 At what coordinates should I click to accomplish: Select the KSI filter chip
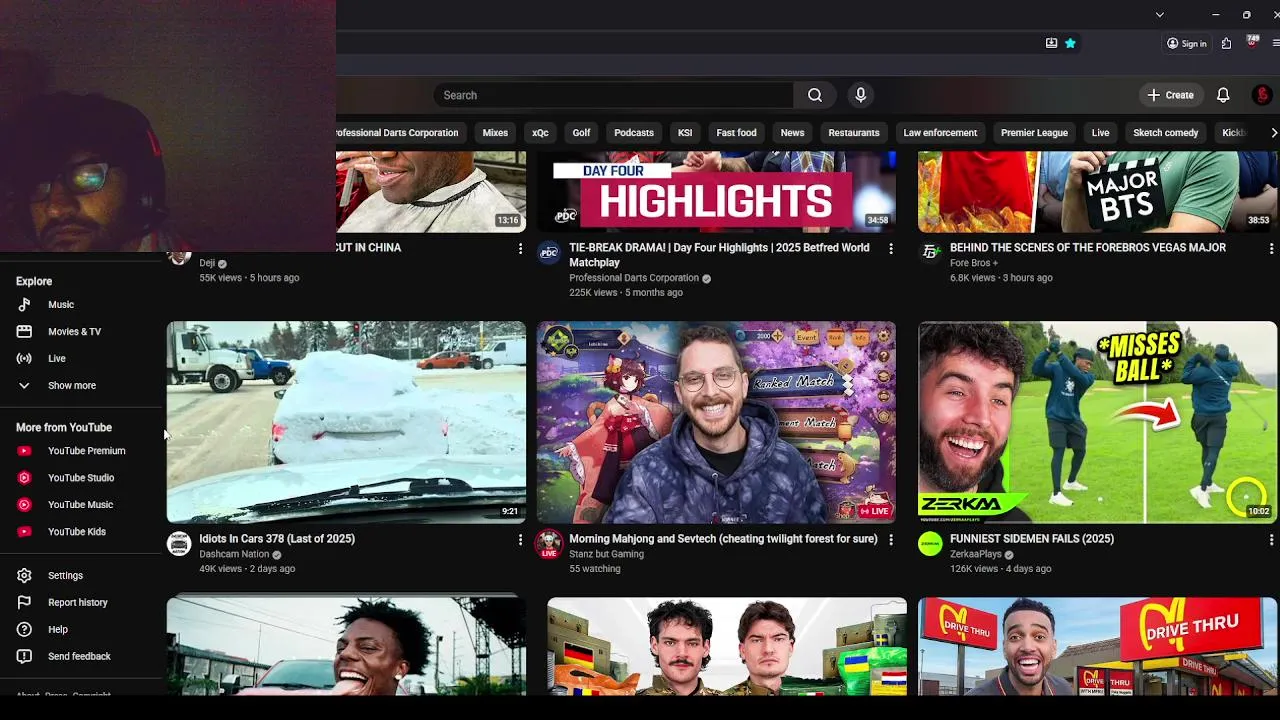(x=685, y=133)
